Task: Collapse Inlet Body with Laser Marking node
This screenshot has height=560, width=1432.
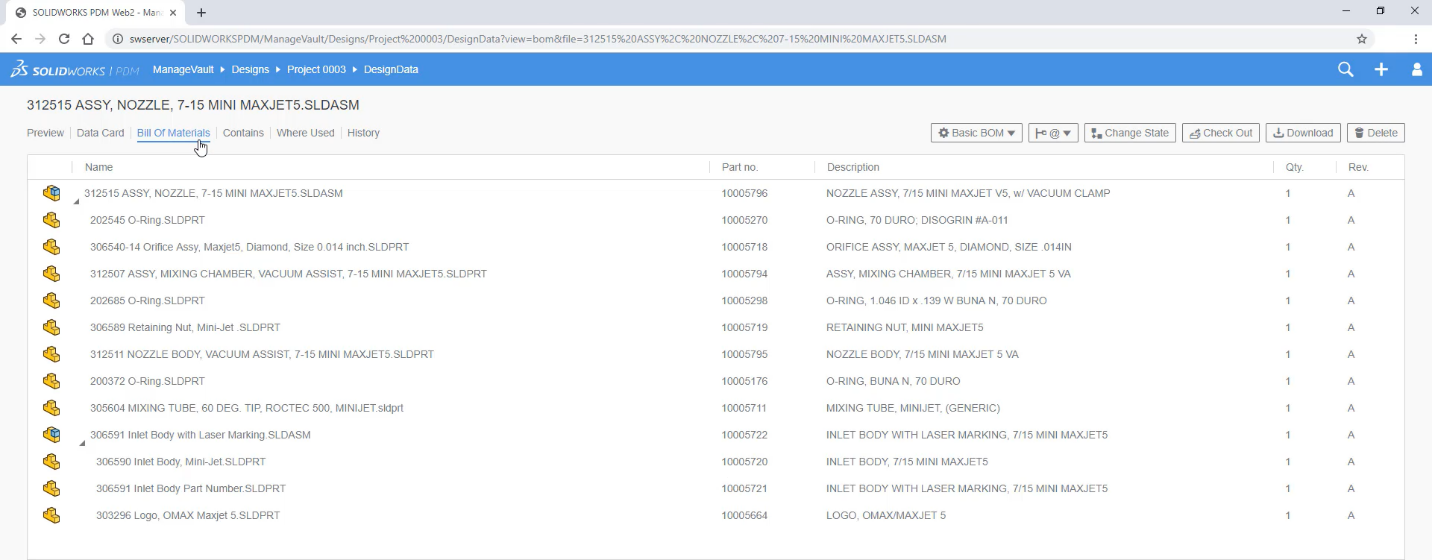Action: click(x=82, y=443)
